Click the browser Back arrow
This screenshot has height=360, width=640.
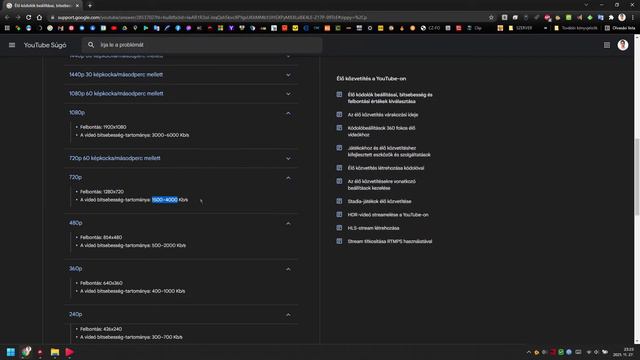7,18
